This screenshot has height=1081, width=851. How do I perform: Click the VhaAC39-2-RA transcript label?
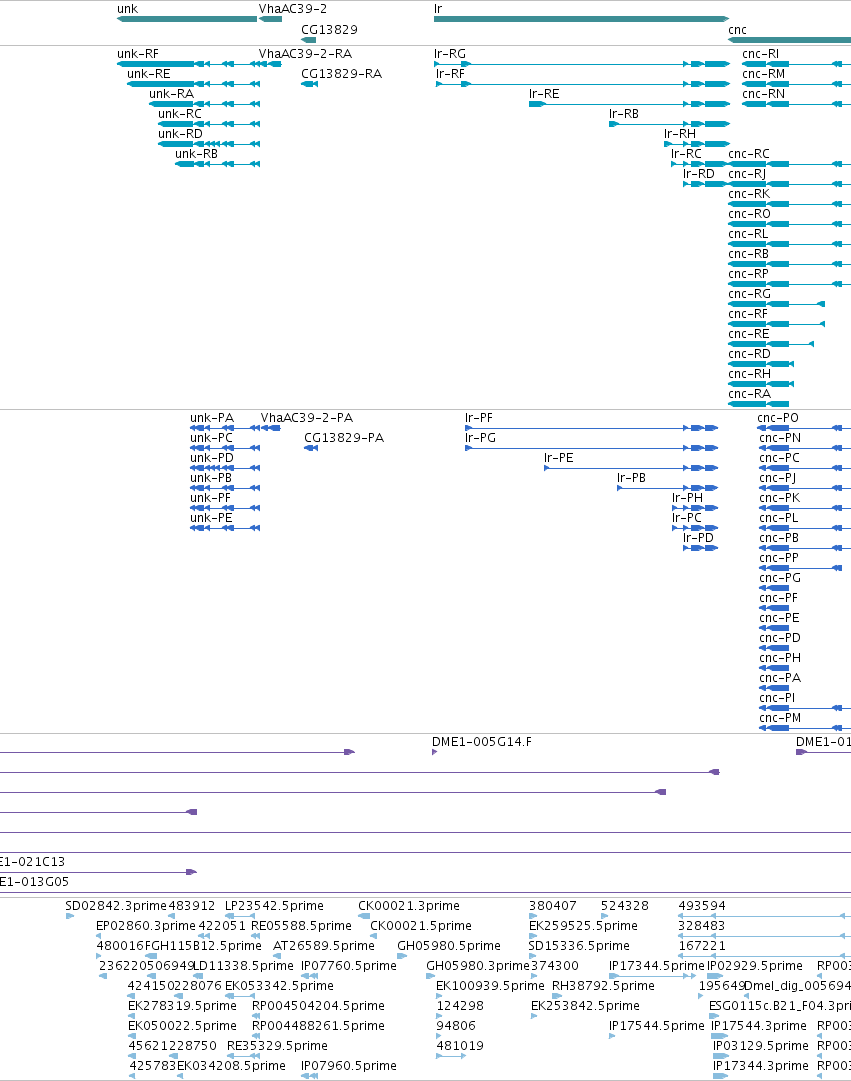click(306, 54)
